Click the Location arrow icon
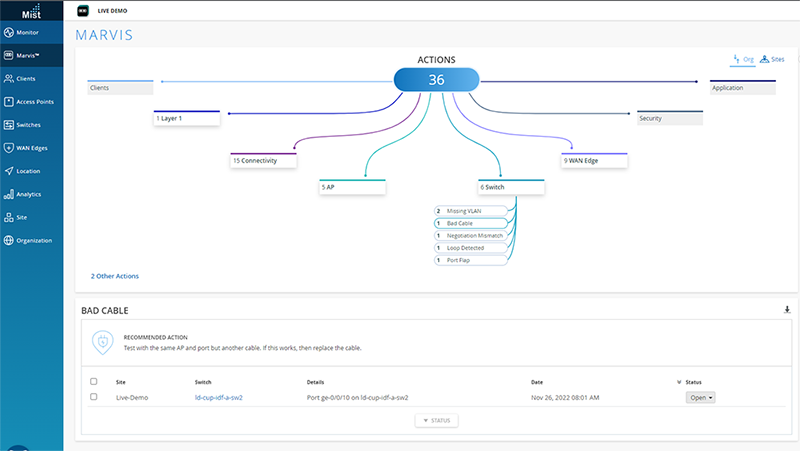Image resolution: width=800 pixels, height=451 pixels. [x=9, y=171]
